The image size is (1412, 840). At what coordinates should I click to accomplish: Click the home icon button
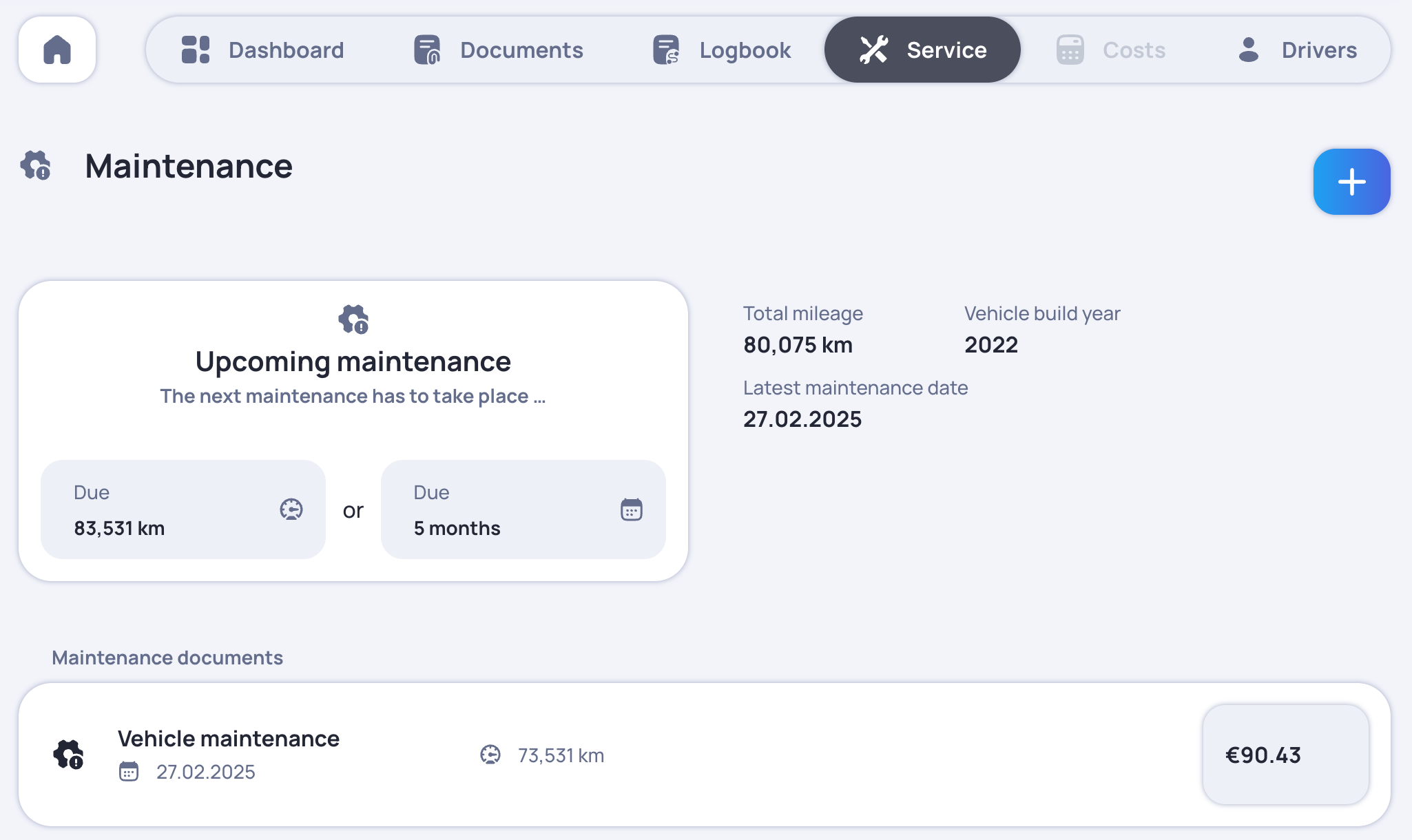coord(57,50)
